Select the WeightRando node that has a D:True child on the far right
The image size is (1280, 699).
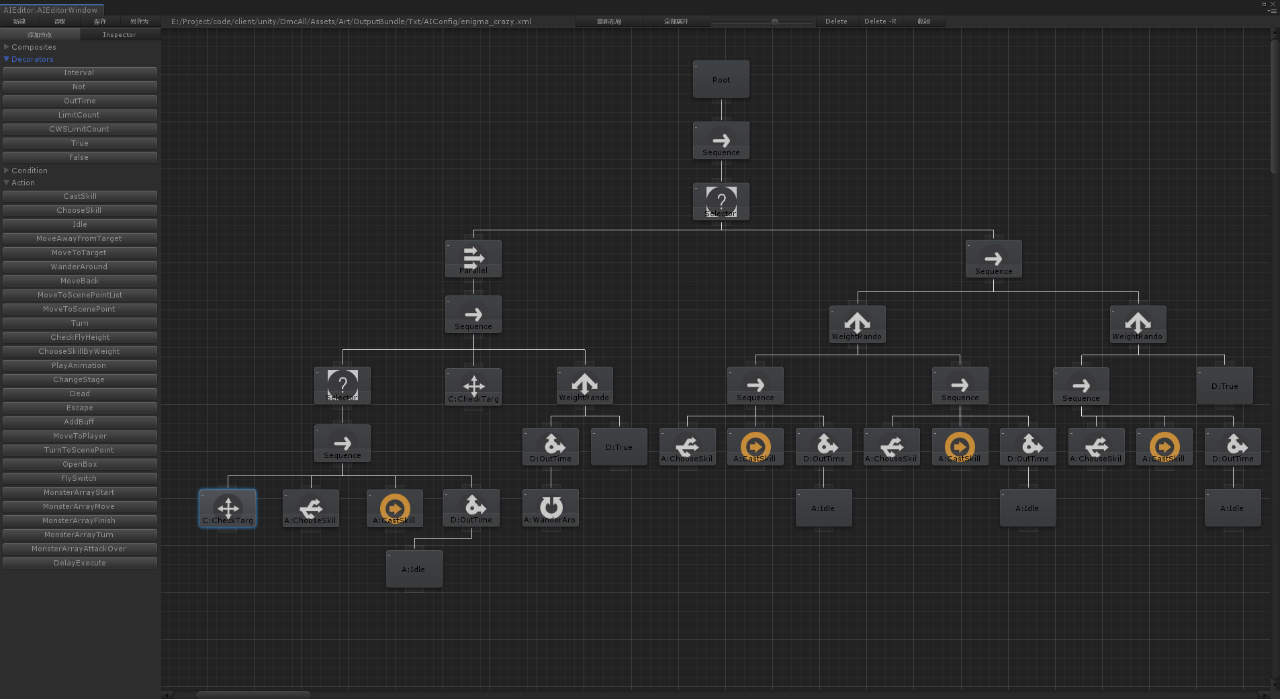[1138, 324]
